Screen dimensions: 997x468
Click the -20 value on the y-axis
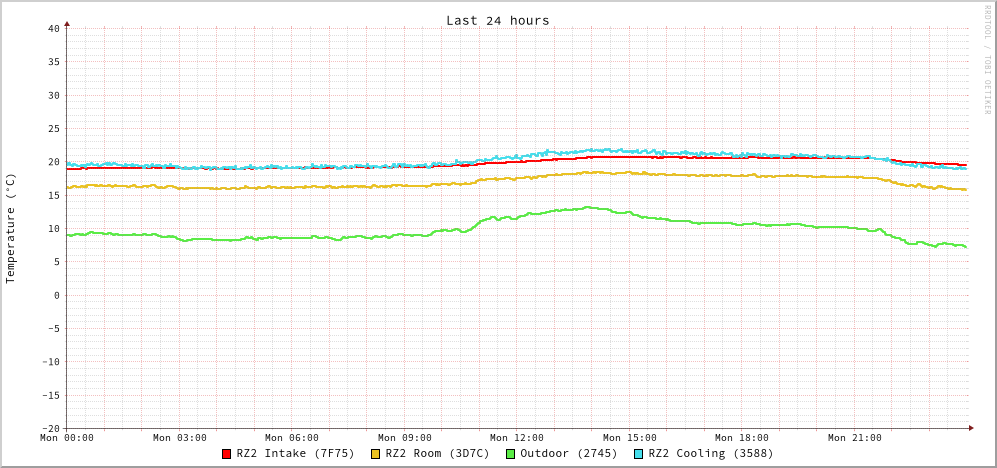tap(50, 428)
